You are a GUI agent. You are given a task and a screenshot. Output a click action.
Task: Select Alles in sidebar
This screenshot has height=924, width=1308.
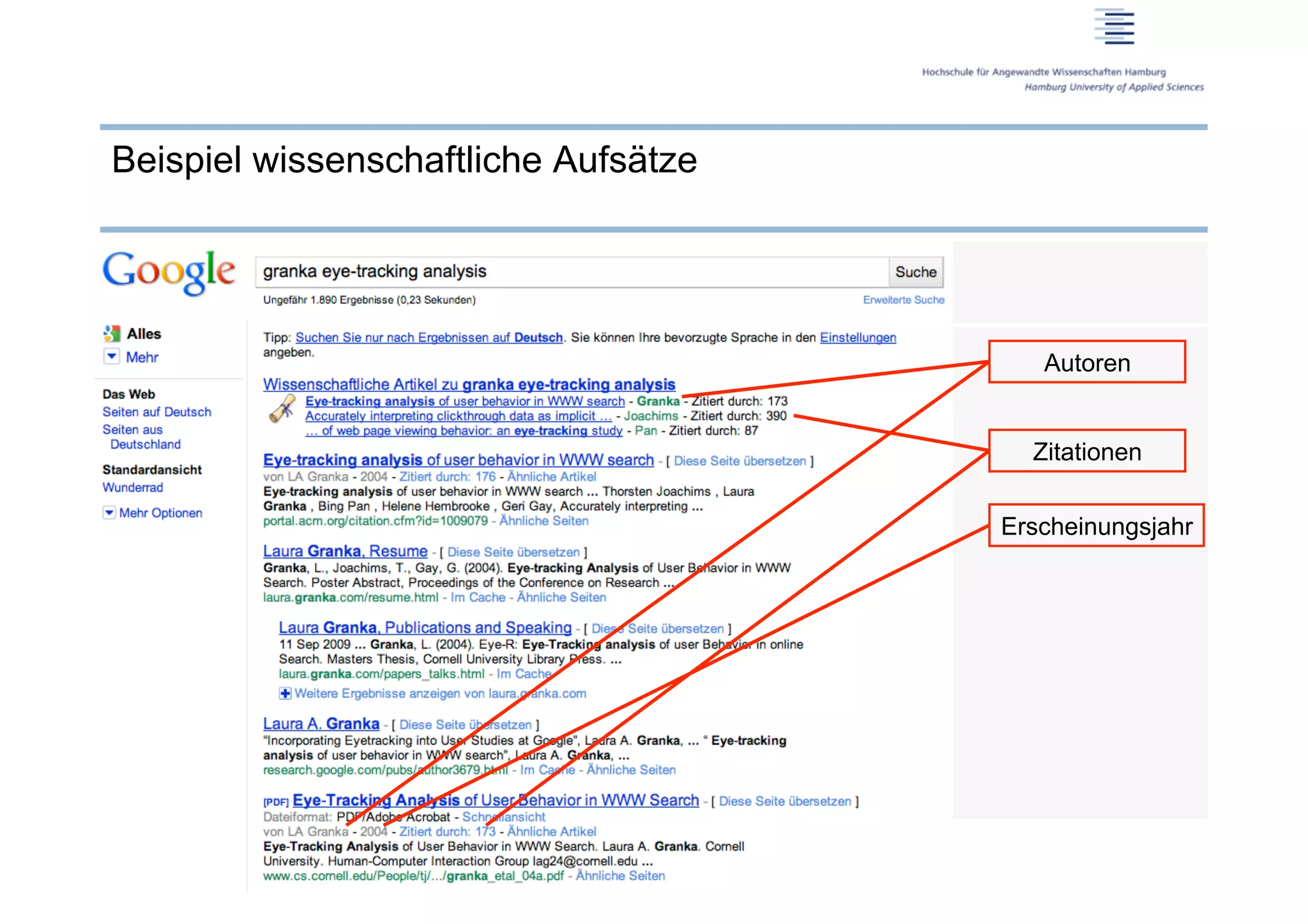144,333
